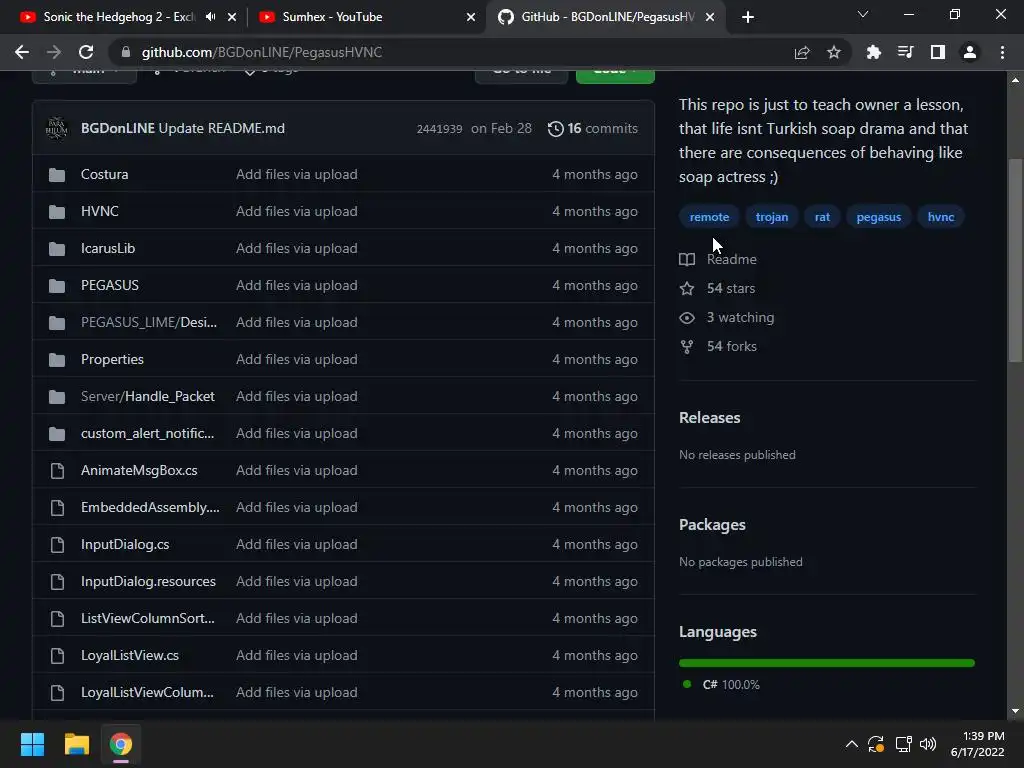Select the hvnc topic tag
The width and height of the screenshot is (1024, 768).
940,217
